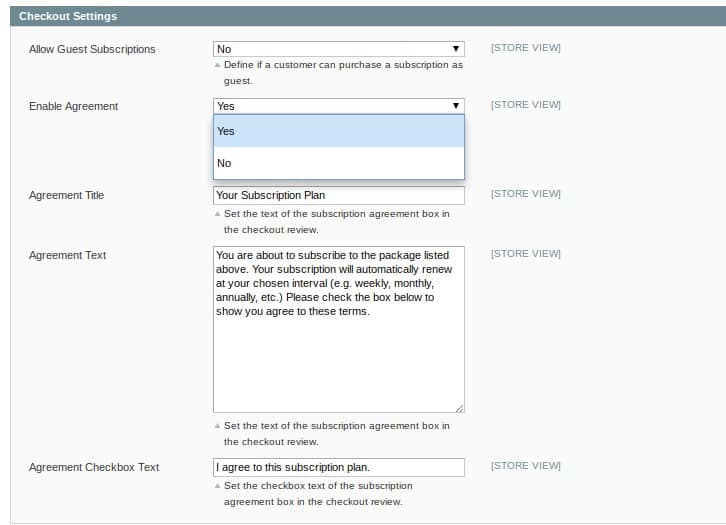Choose "No" in the open dropdown list
Image resolution: width=726 pixels, height=525 pixels.
(x=338, y=163)
